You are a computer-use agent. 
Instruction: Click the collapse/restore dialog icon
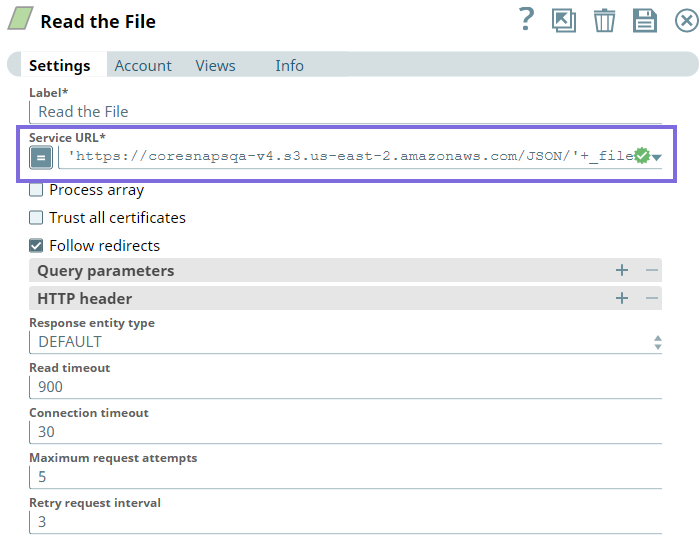[564, 20]
